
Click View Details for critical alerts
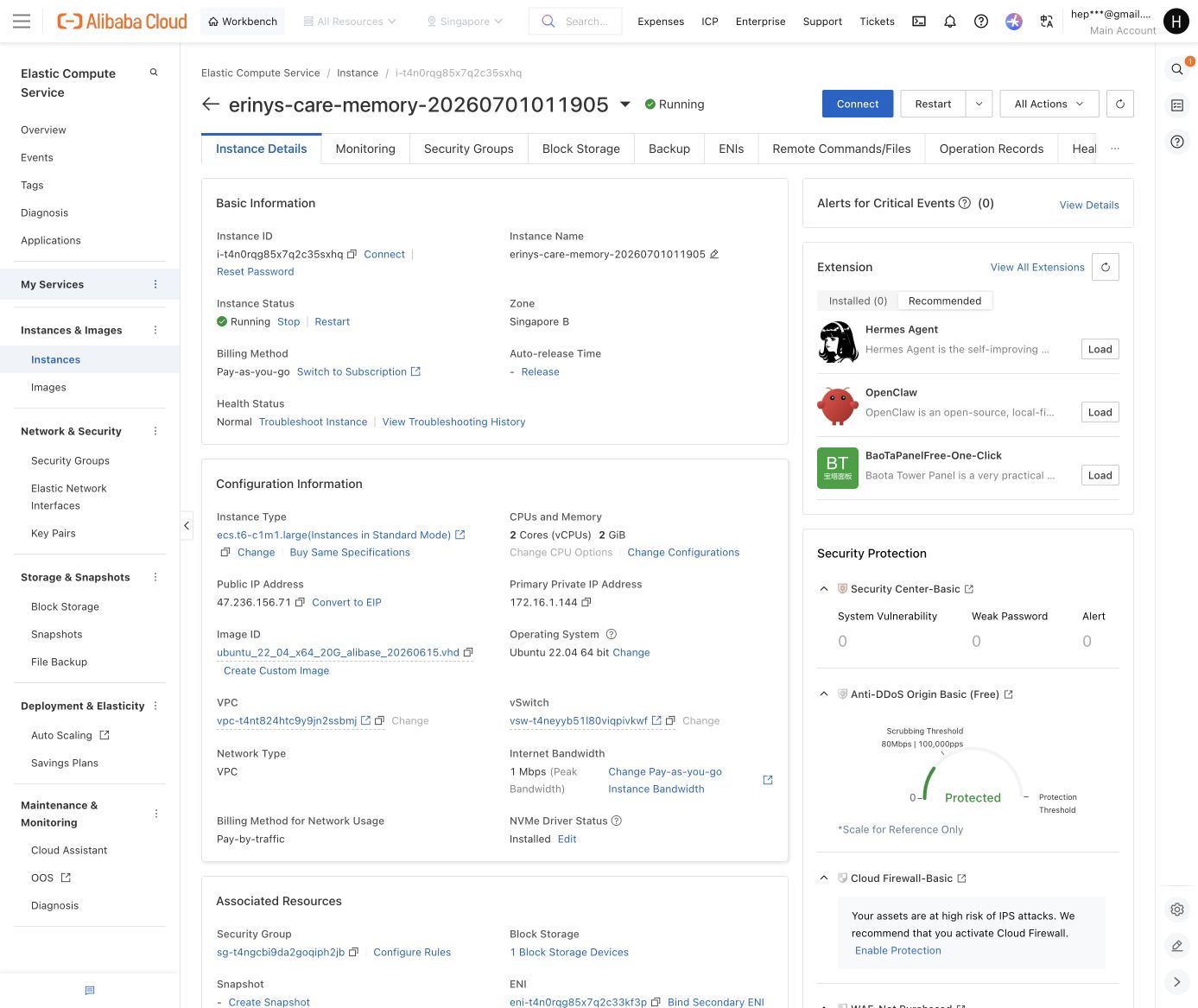(1089, 205)
